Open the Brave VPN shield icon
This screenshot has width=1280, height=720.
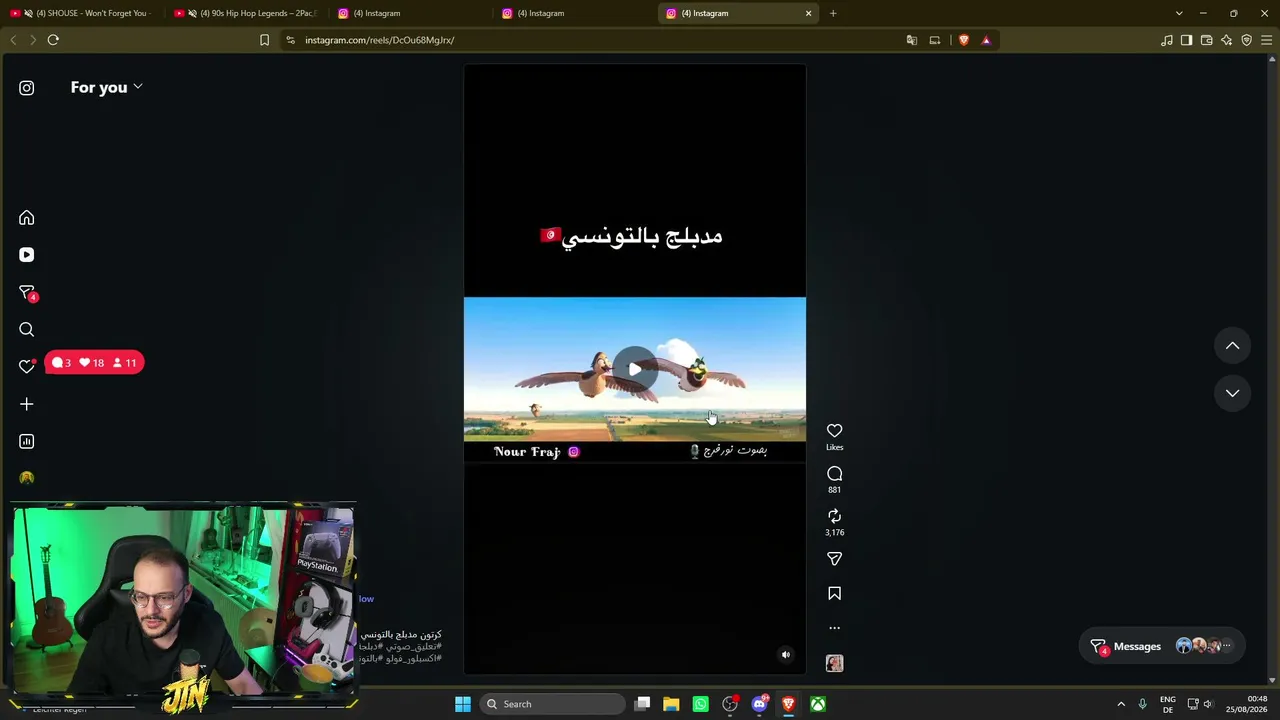pos(1247,40)
